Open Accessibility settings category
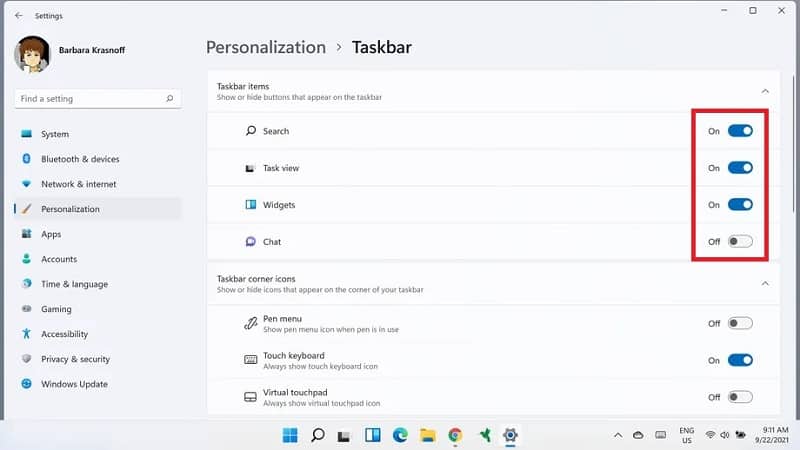 pos(98,334)
